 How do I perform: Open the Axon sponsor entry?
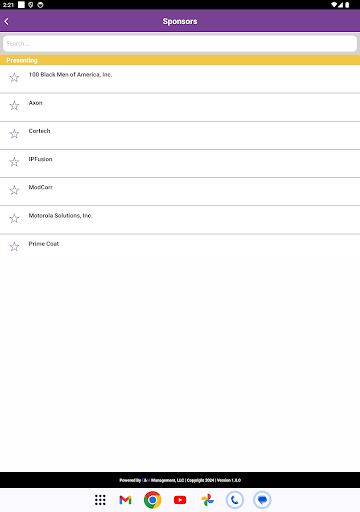click(35, 103)
